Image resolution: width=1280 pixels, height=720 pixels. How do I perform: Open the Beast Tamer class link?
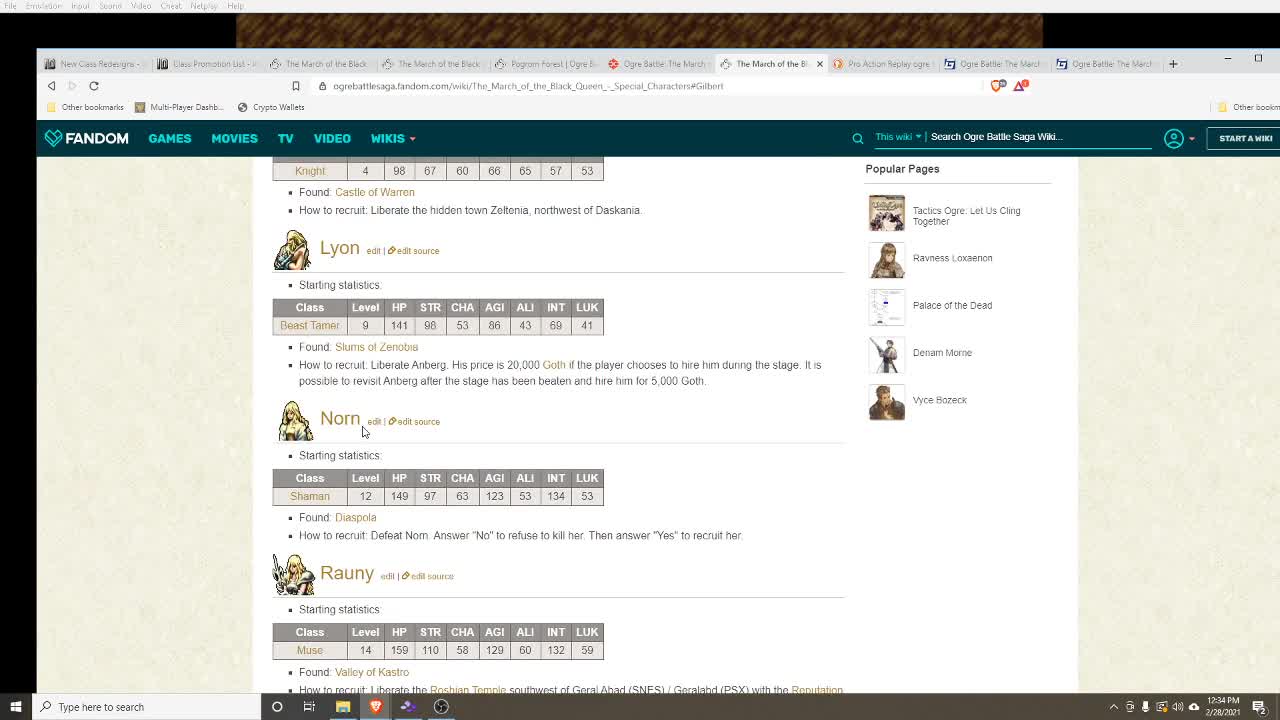310,325
